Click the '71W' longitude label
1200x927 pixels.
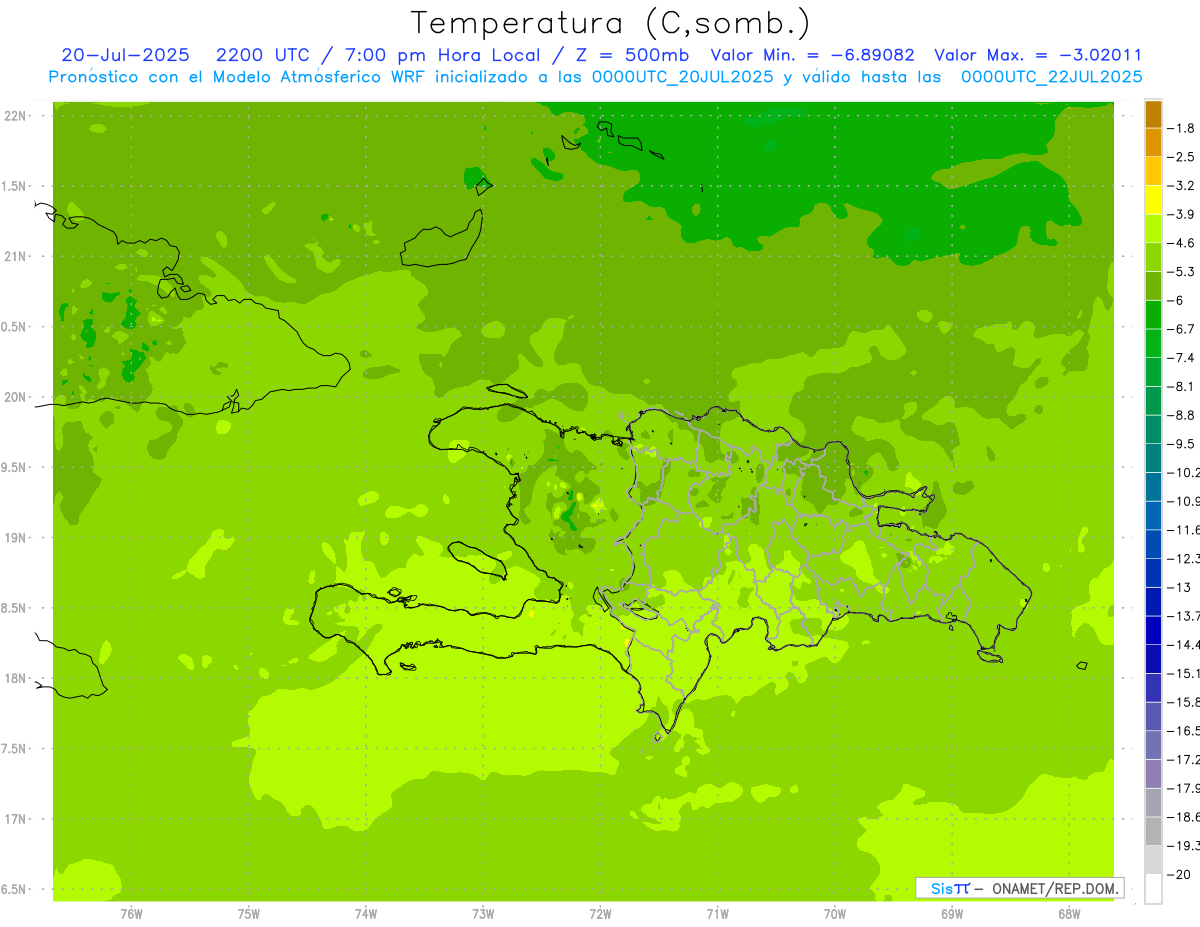717,914
